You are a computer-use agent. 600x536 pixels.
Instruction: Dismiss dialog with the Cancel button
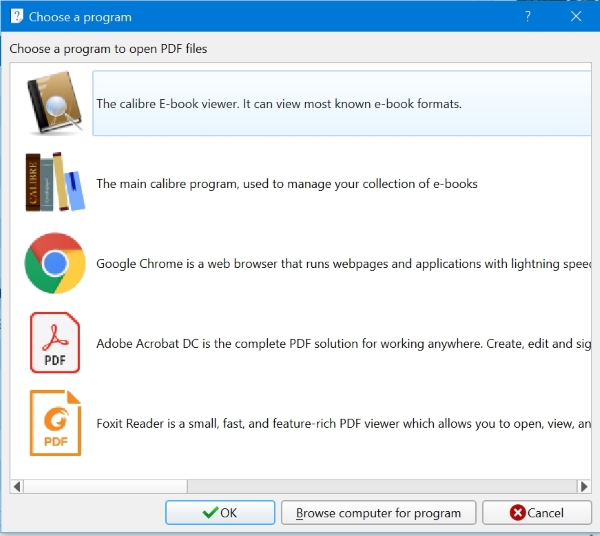click(x=537, y=513)
